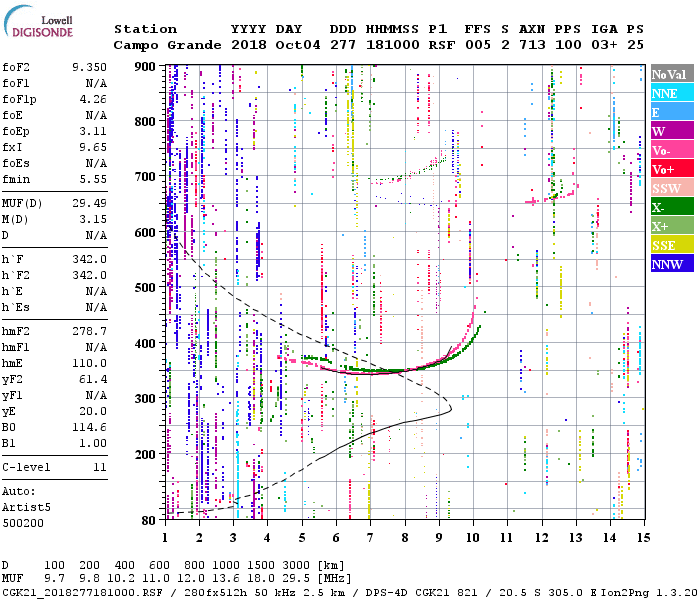Click the M(D) value 3.15
This screenshot has height=600, width=700.
click(93, 219)
